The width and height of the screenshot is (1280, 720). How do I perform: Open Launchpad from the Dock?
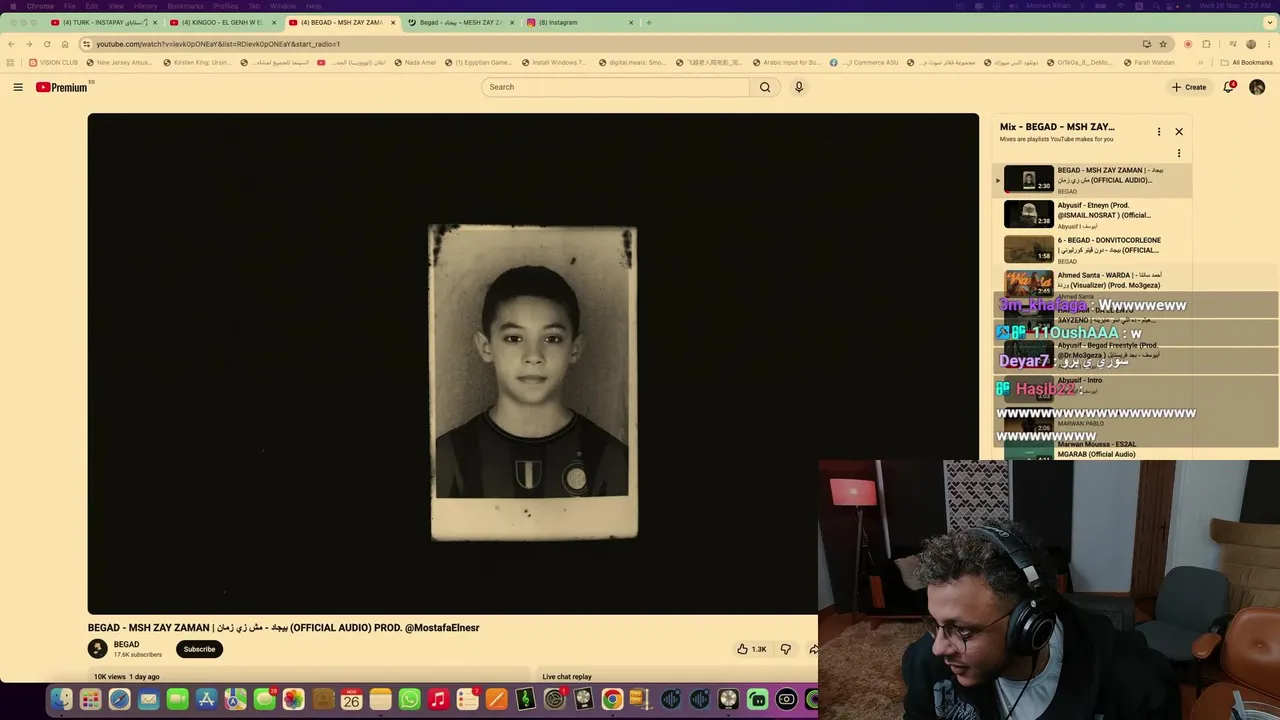91,700
